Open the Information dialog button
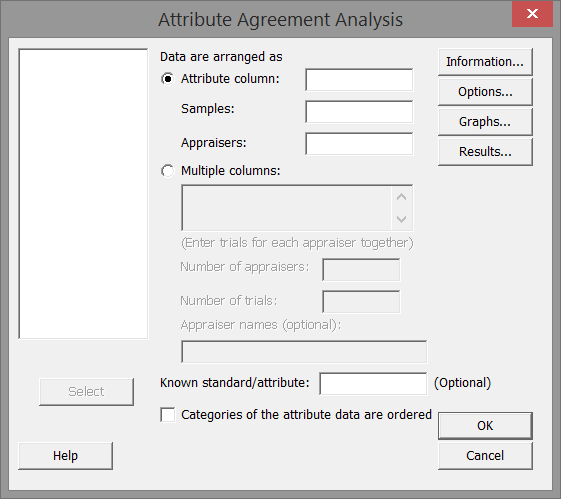 485,62
